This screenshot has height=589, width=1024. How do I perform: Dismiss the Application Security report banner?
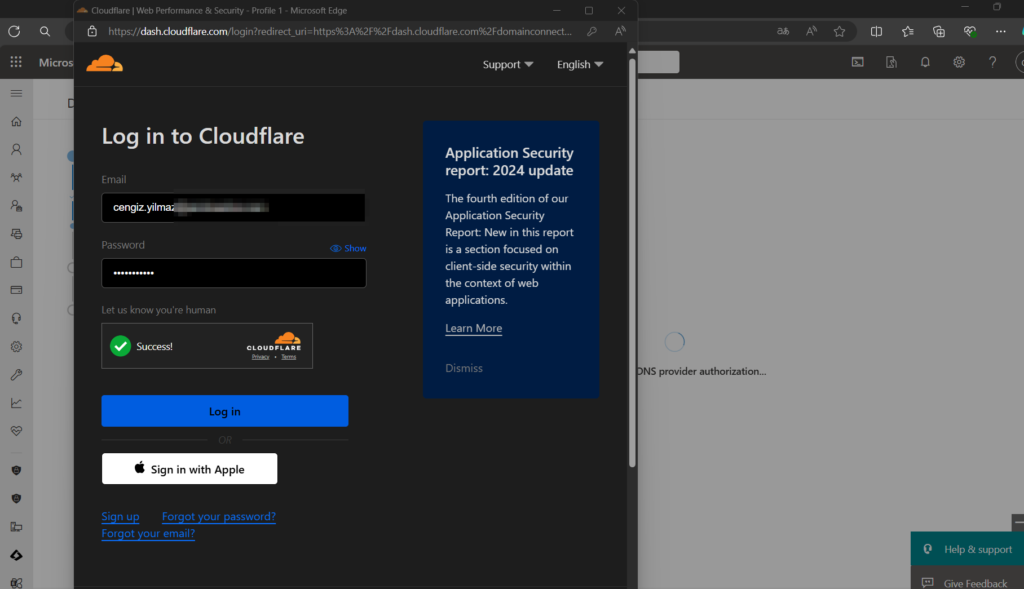[x=464, y=368]
